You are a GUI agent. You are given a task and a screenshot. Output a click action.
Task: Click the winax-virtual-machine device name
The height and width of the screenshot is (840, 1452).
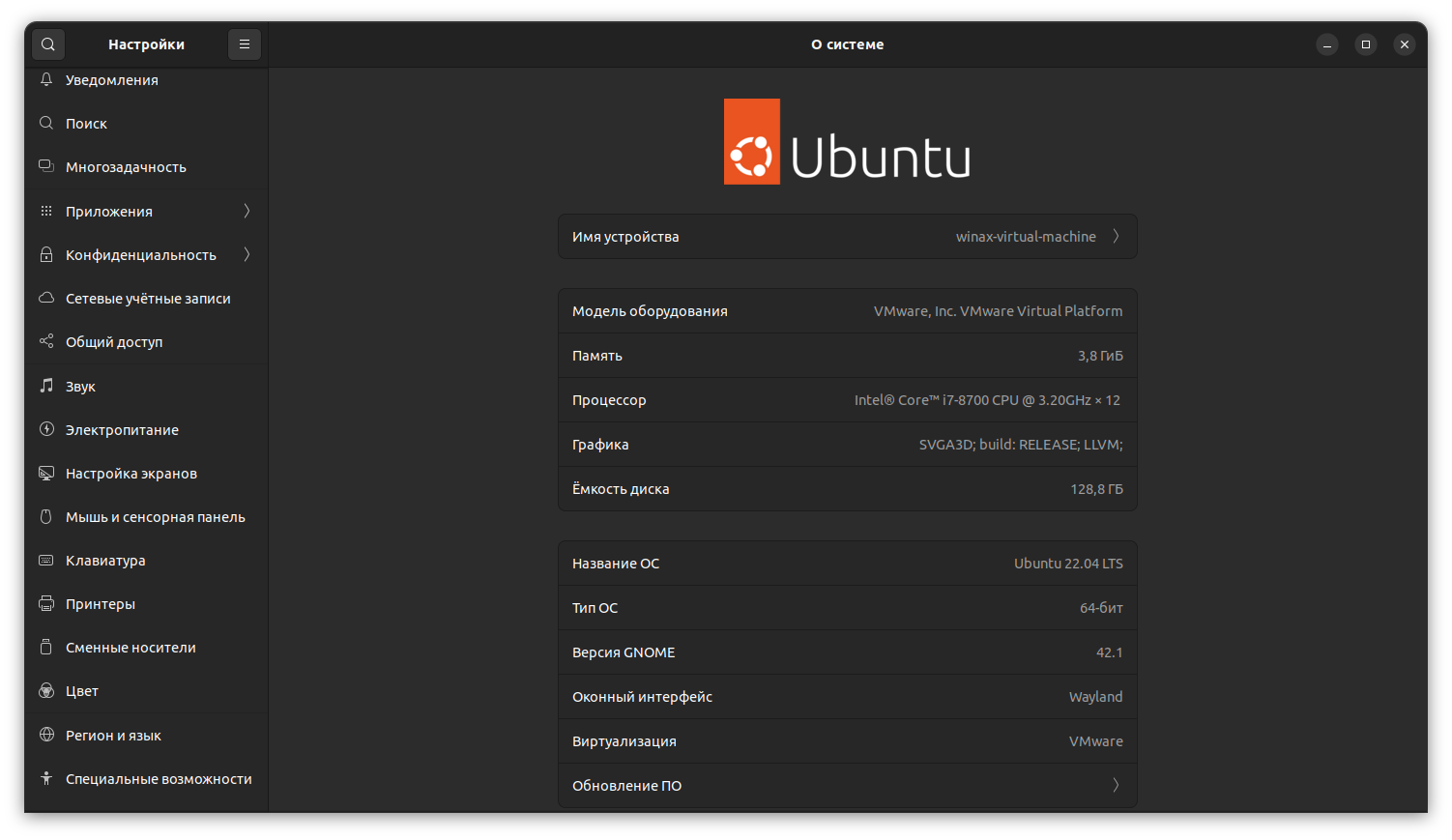coord(1026,237)
